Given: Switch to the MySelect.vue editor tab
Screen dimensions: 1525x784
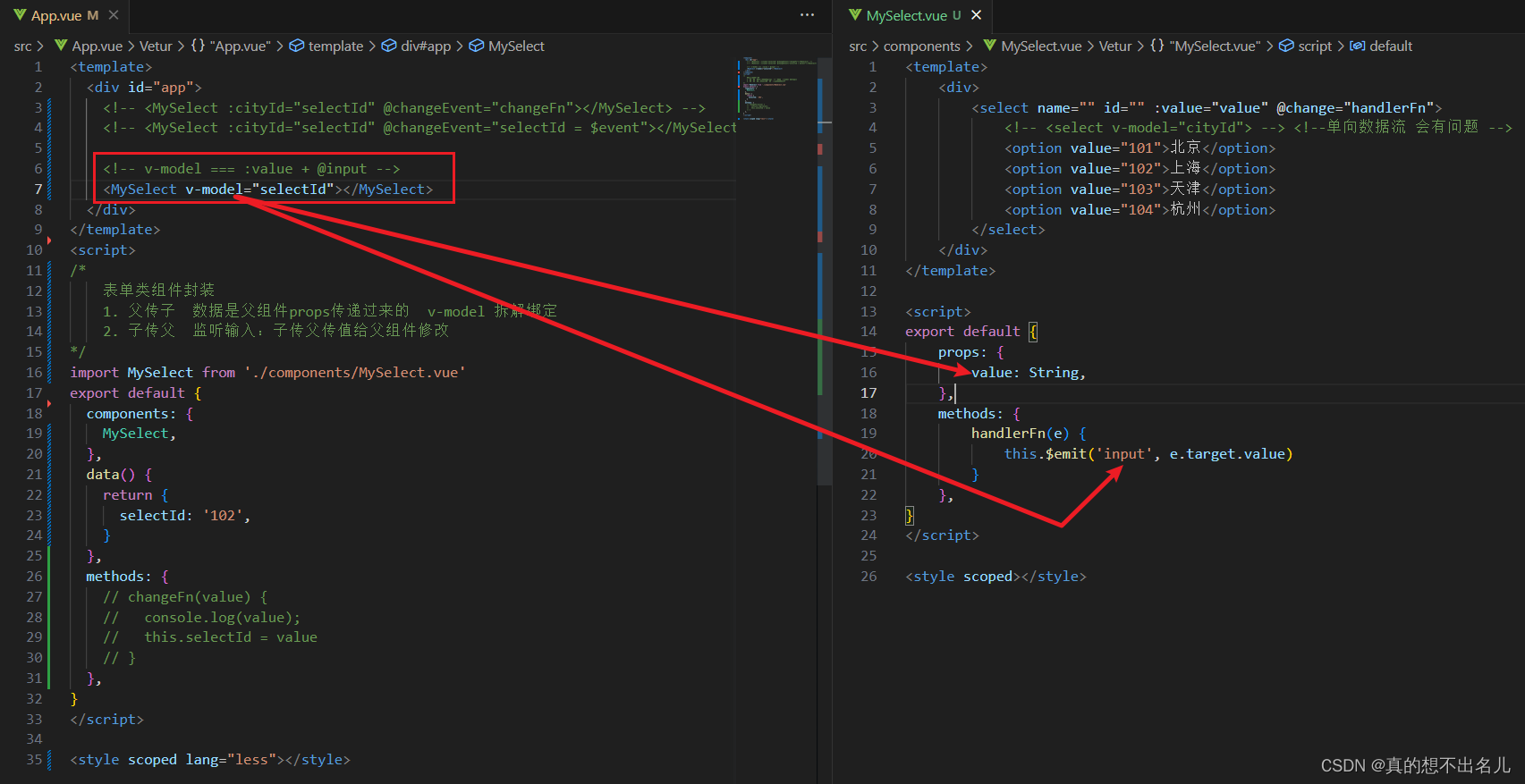Looking at the screenshot, I should coord(913,15).
